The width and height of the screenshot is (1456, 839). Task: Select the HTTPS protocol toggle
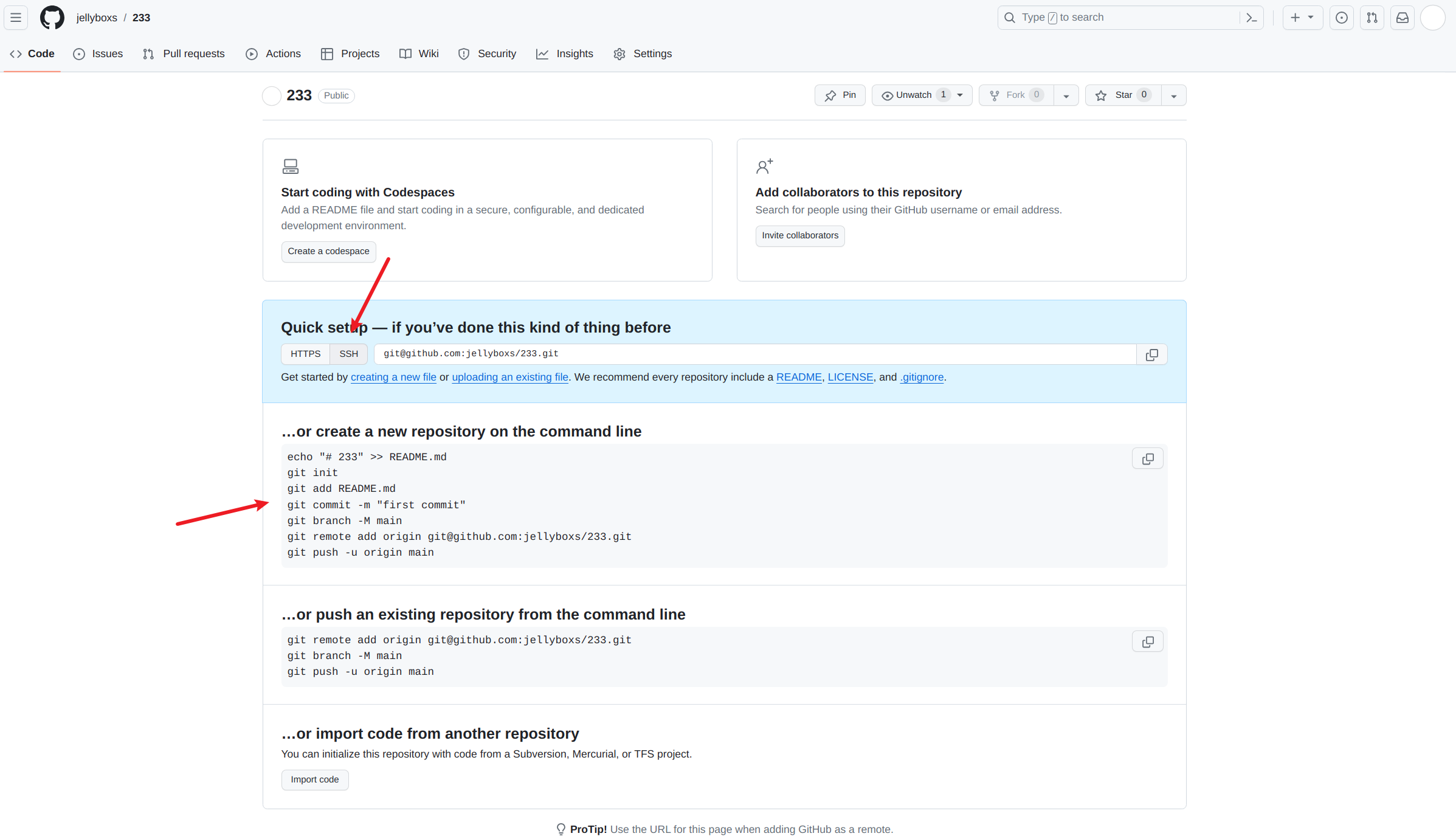tap(305, 354)
